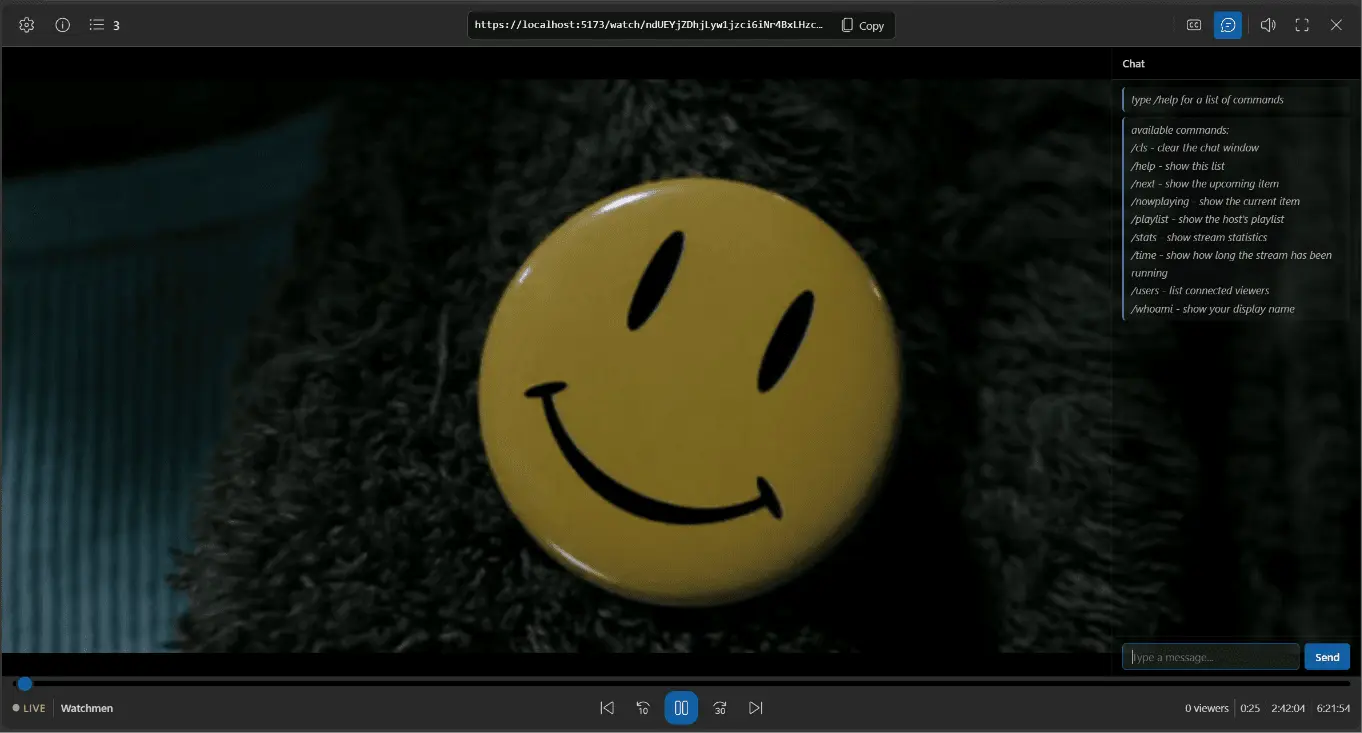The image size is (1362, 733).
Task: Click the chat message input field
Action: pos(1211,657)
